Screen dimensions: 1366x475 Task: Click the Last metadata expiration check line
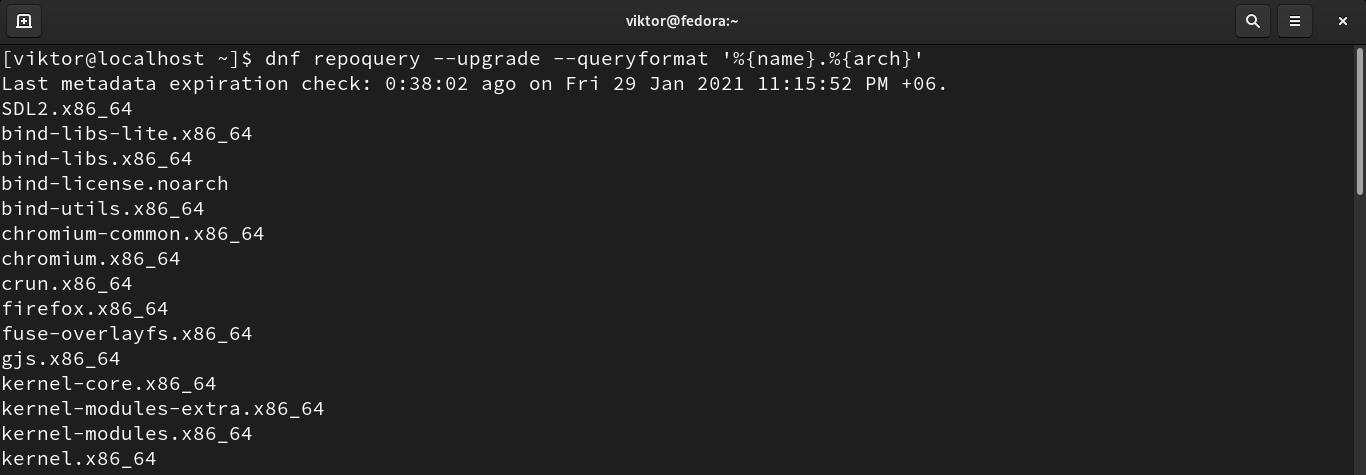point(474,84)
